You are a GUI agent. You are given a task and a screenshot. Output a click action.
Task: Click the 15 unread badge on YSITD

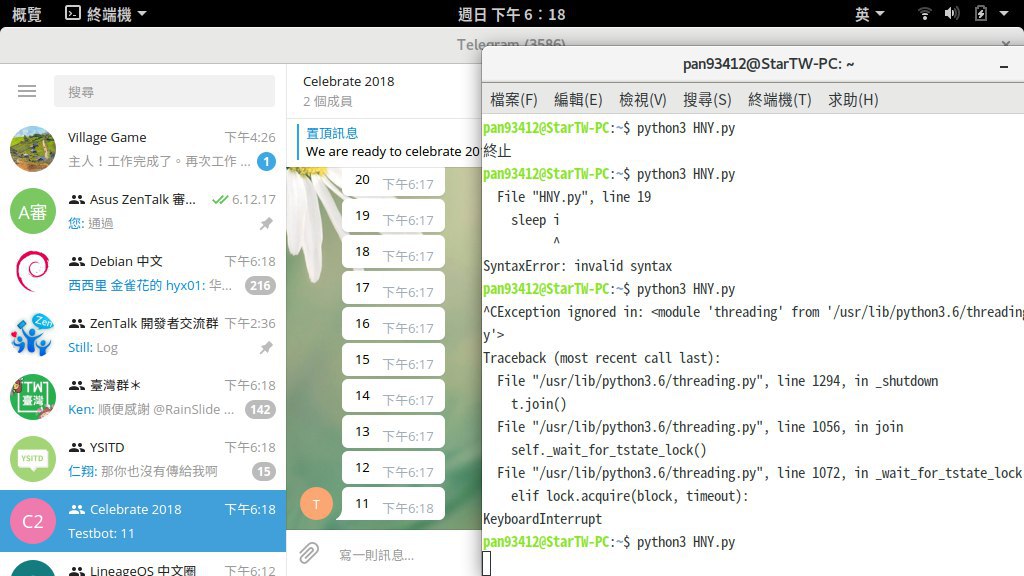tap(264, 472)
